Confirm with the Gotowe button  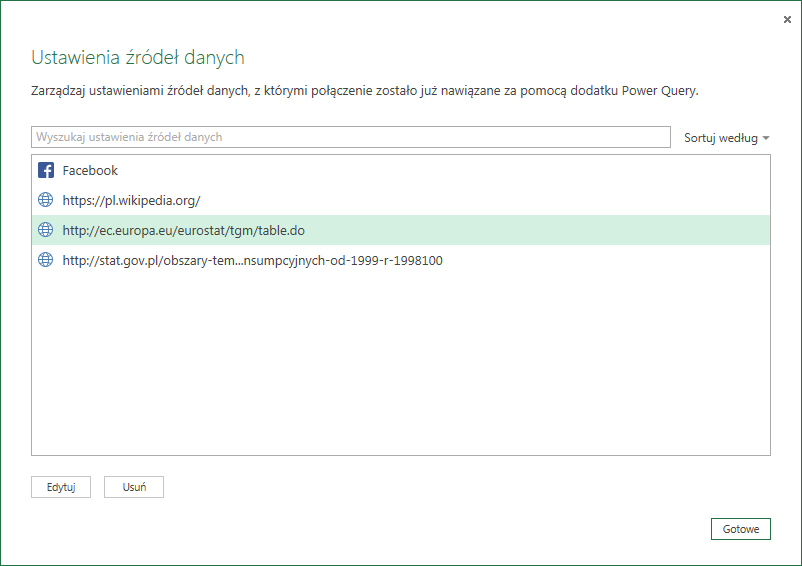coord(740,529)
